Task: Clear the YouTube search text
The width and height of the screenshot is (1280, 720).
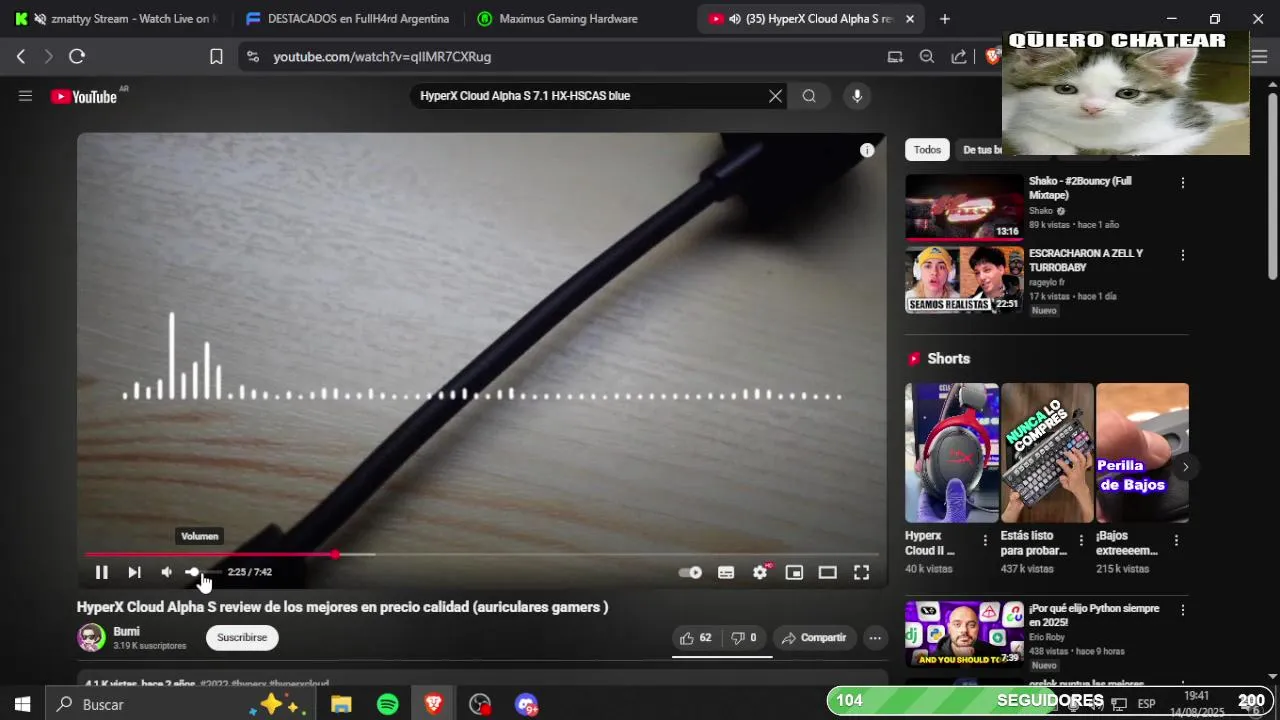Action: (x=775, y=96)
